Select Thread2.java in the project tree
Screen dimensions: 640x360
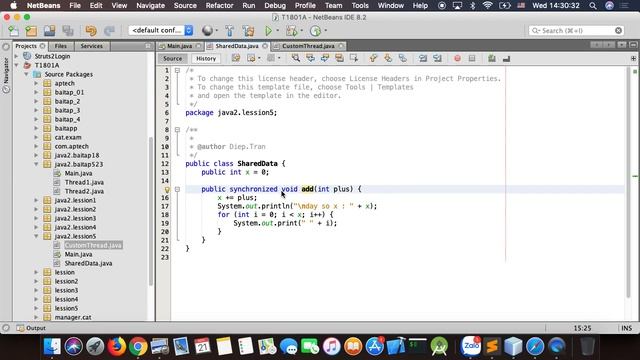click(x=84, y=191)
